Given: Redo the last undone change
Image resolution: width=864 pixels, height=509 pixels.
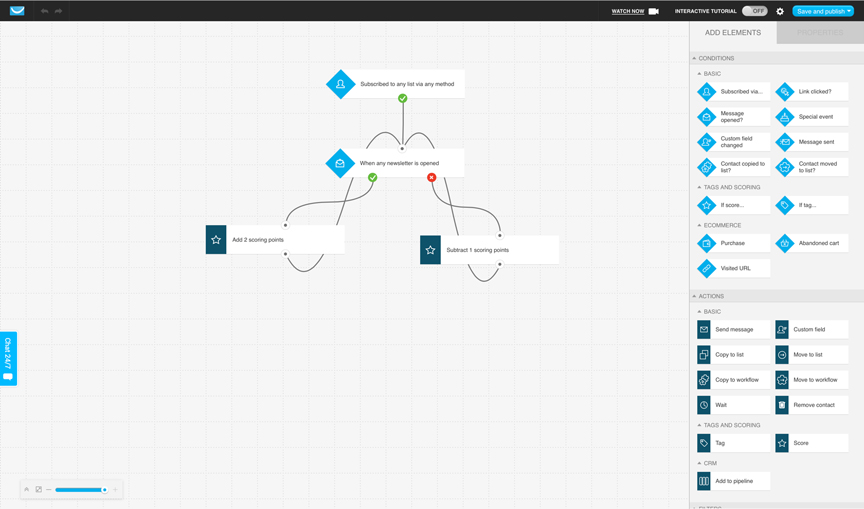Looking at the screenshot, I should (58, 11).
